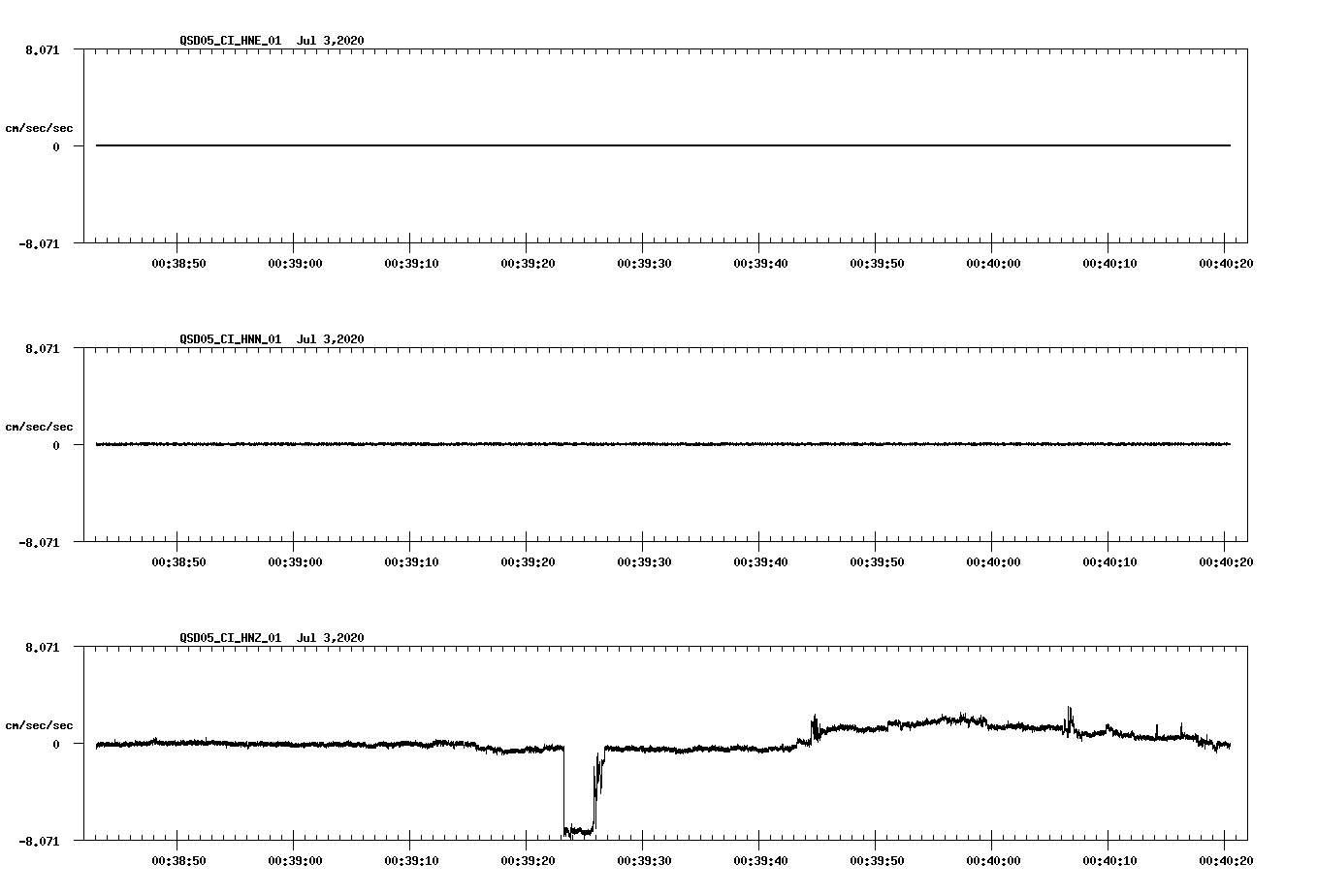Click the 00:39:40 time label under HNN plot
Image resolution: width=1317 pixels, height=896 pixels.
(760, 562)
